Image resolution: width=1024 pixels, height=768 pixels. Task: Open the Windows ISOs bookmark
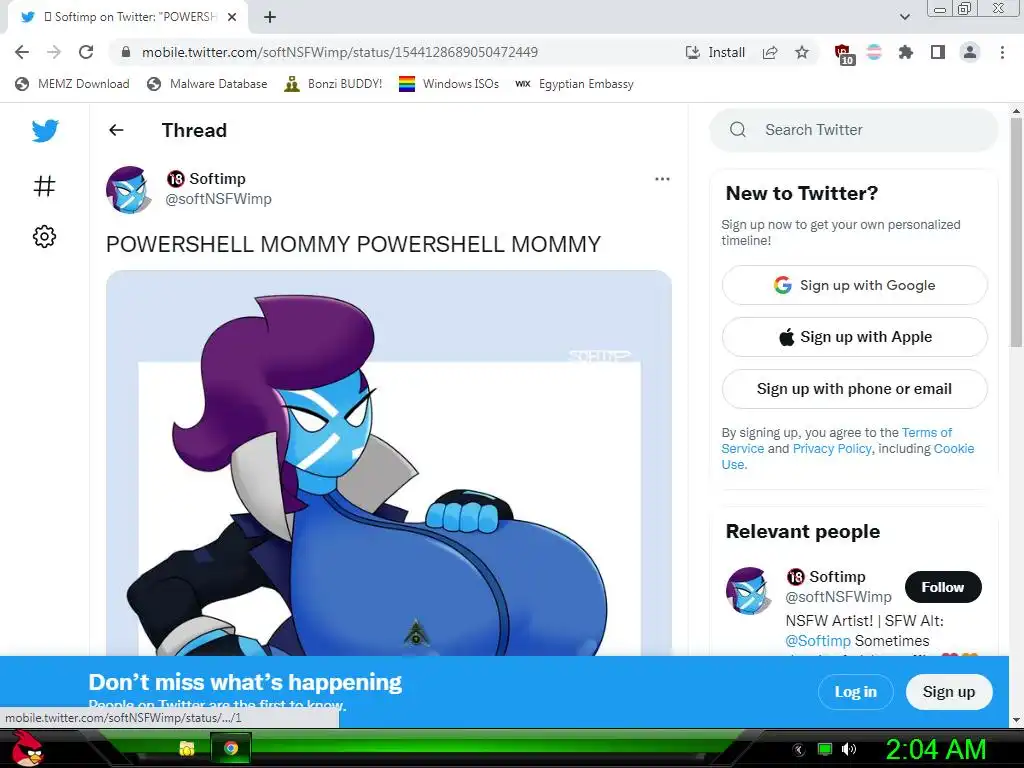[x=449, y=84]
